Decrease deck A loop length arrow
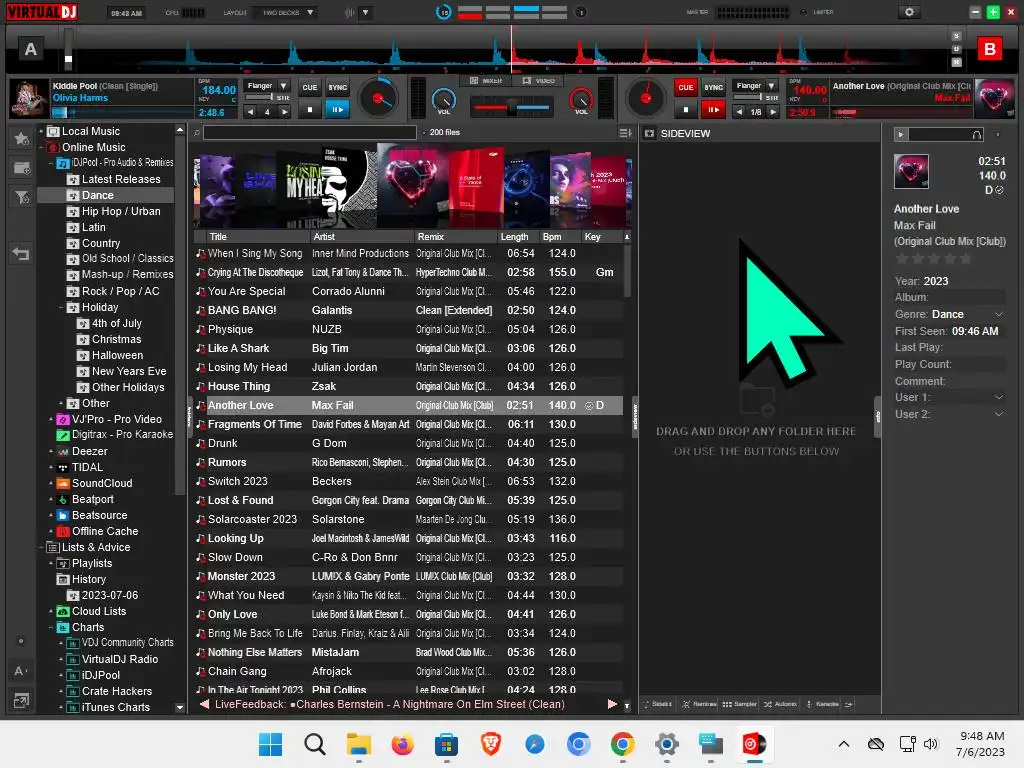 pyautogui.click(x=251, y=112)
